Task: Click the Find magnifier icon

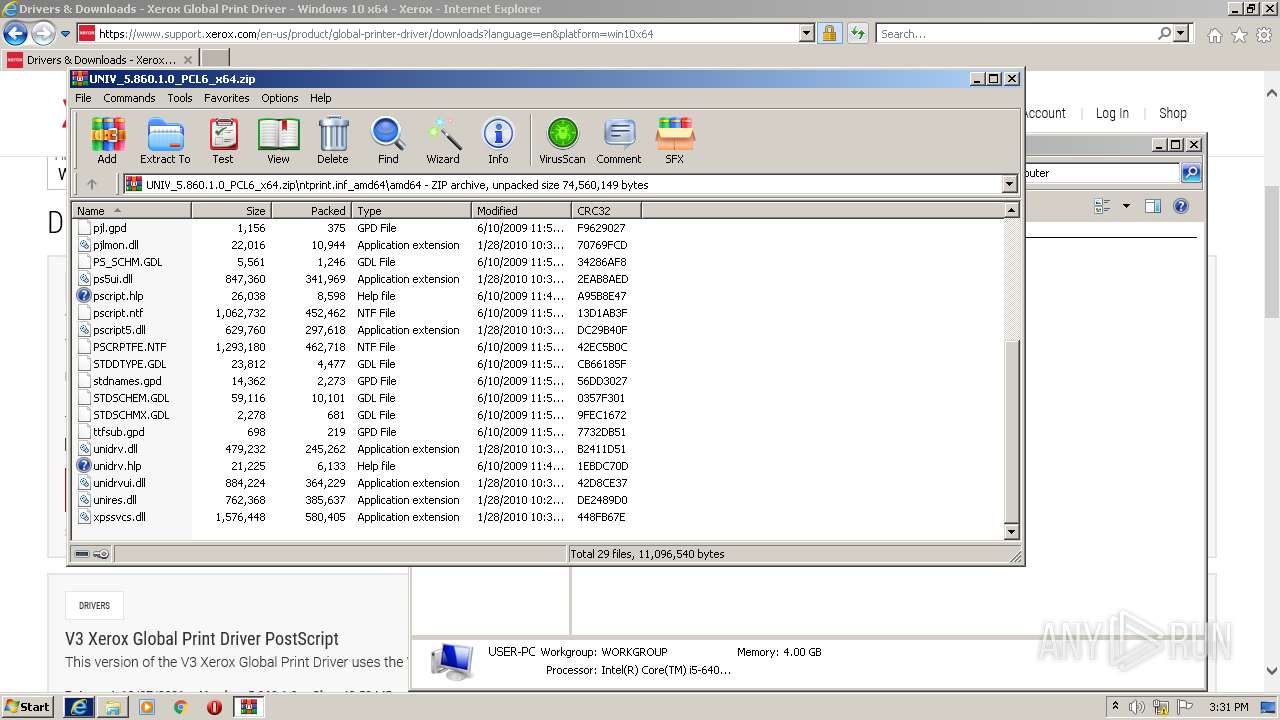Action: click(x=388, y=141)
